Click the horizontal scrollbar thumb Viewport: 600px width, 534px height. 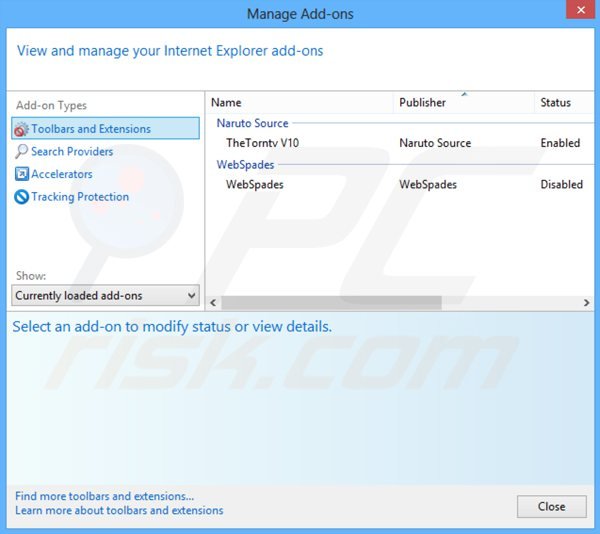pos(331,303)
